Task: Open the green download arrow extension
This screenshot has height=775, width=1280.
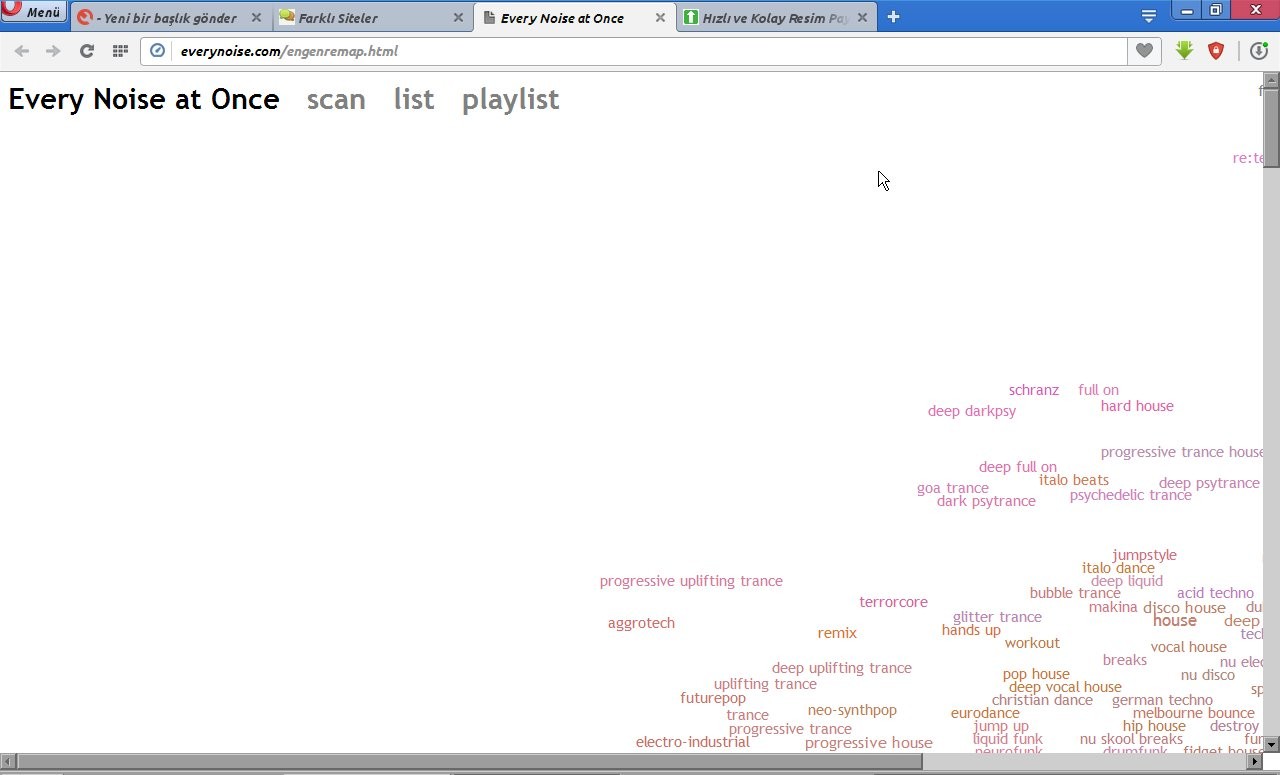Action: (x=1185, y=50)
